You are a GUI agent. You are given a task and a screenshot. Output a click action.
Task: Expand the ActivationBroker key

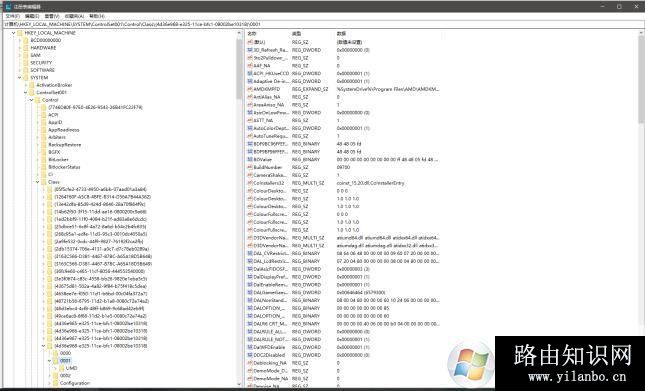coord(26,85)
